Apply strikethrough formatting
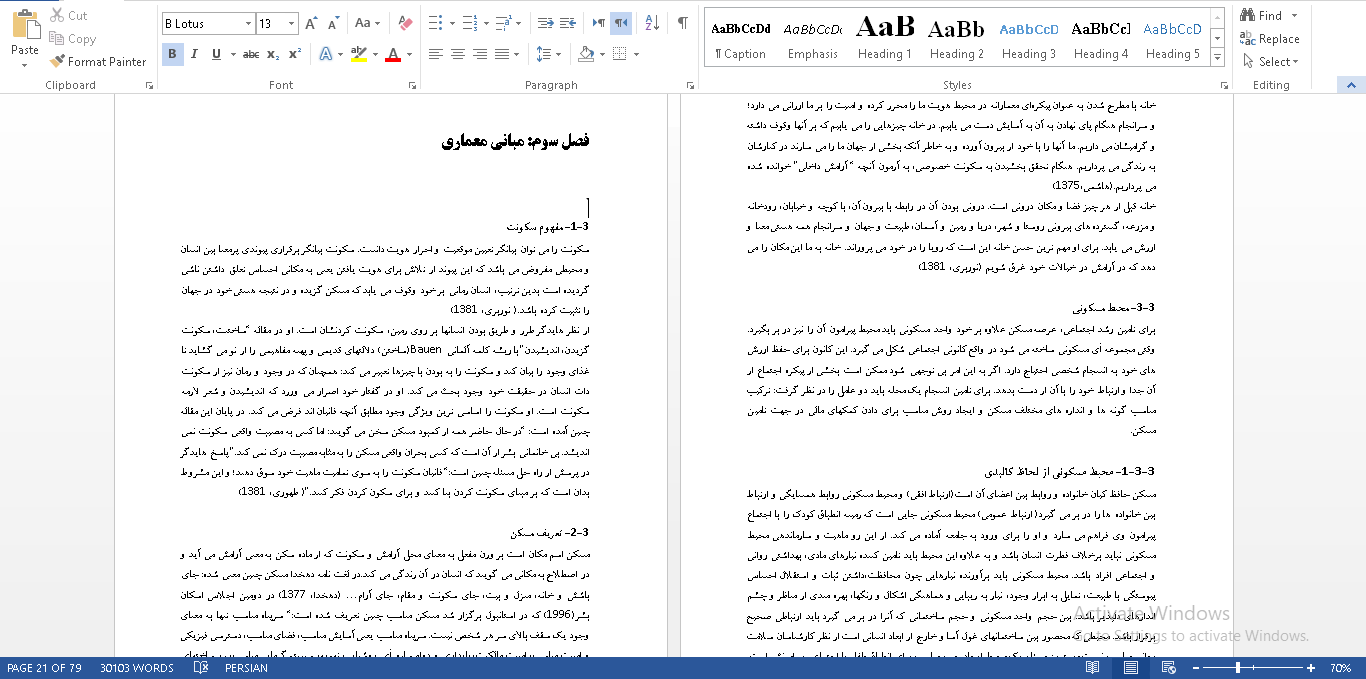This screenshot has width=1366, height=679. pos(251,54)
